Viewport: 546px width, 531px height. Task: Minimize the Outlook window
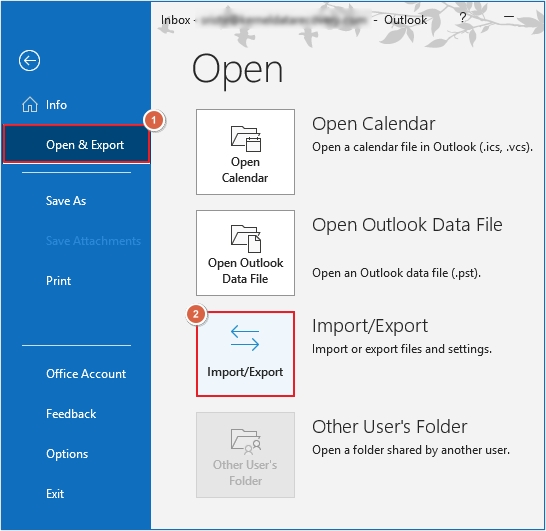[x=509, y=16]
